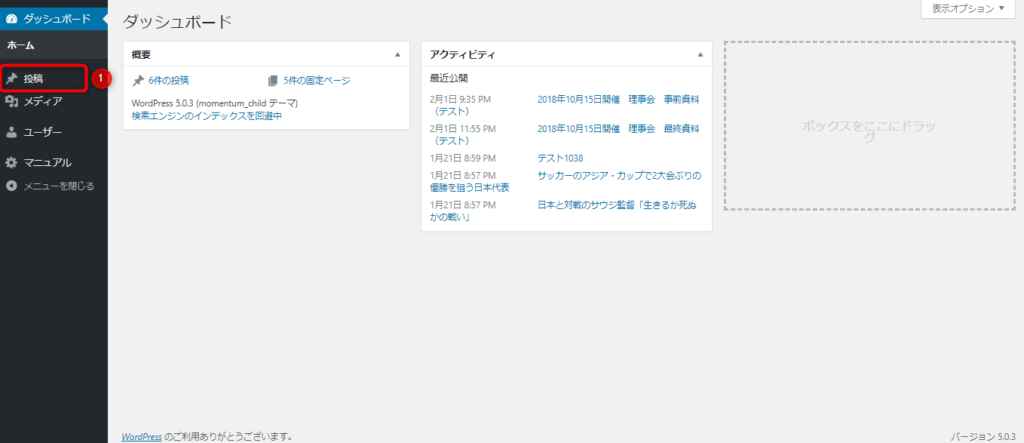The height and width of the screenshot is (443, 1024).
Task: Click the pin icon next to 6件の投稿
Action: [138, 81]
